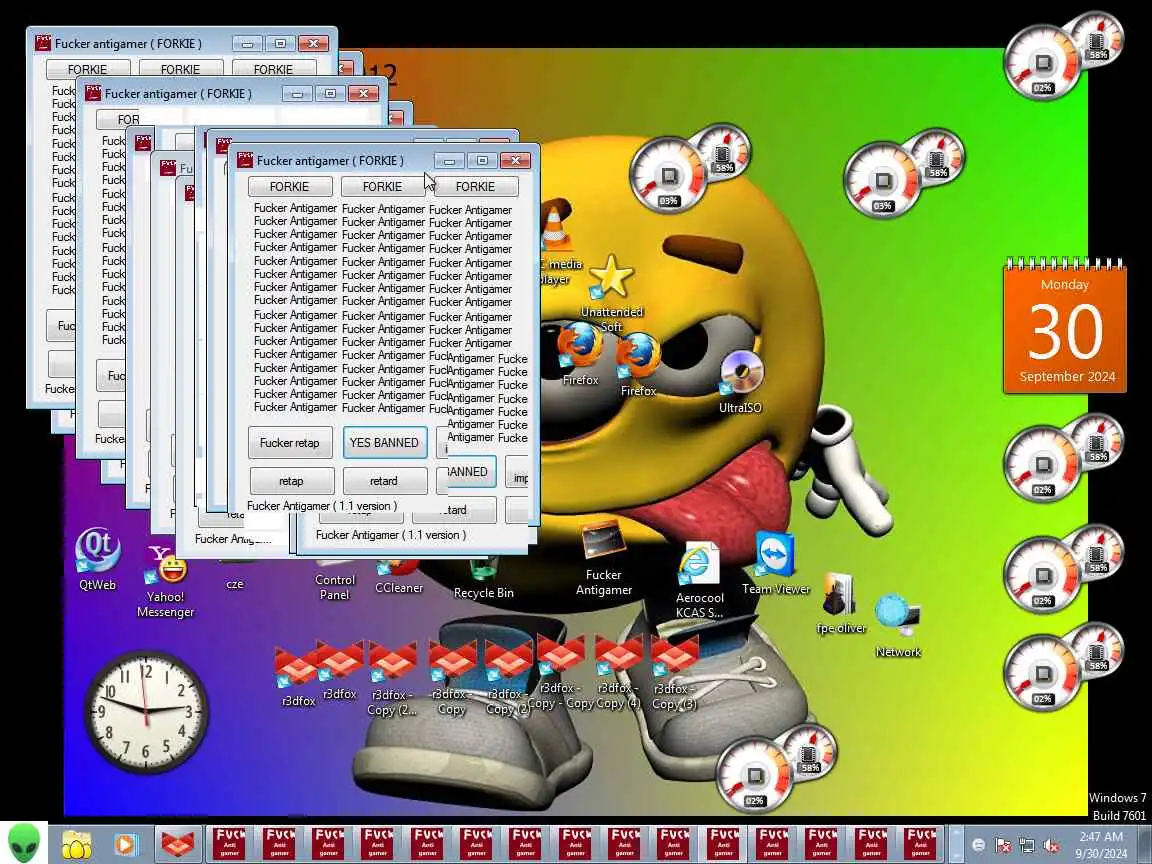Click the Show desktop strip beside the clock
This screenshot has width=1152, height=864.
pos(1145,844)
